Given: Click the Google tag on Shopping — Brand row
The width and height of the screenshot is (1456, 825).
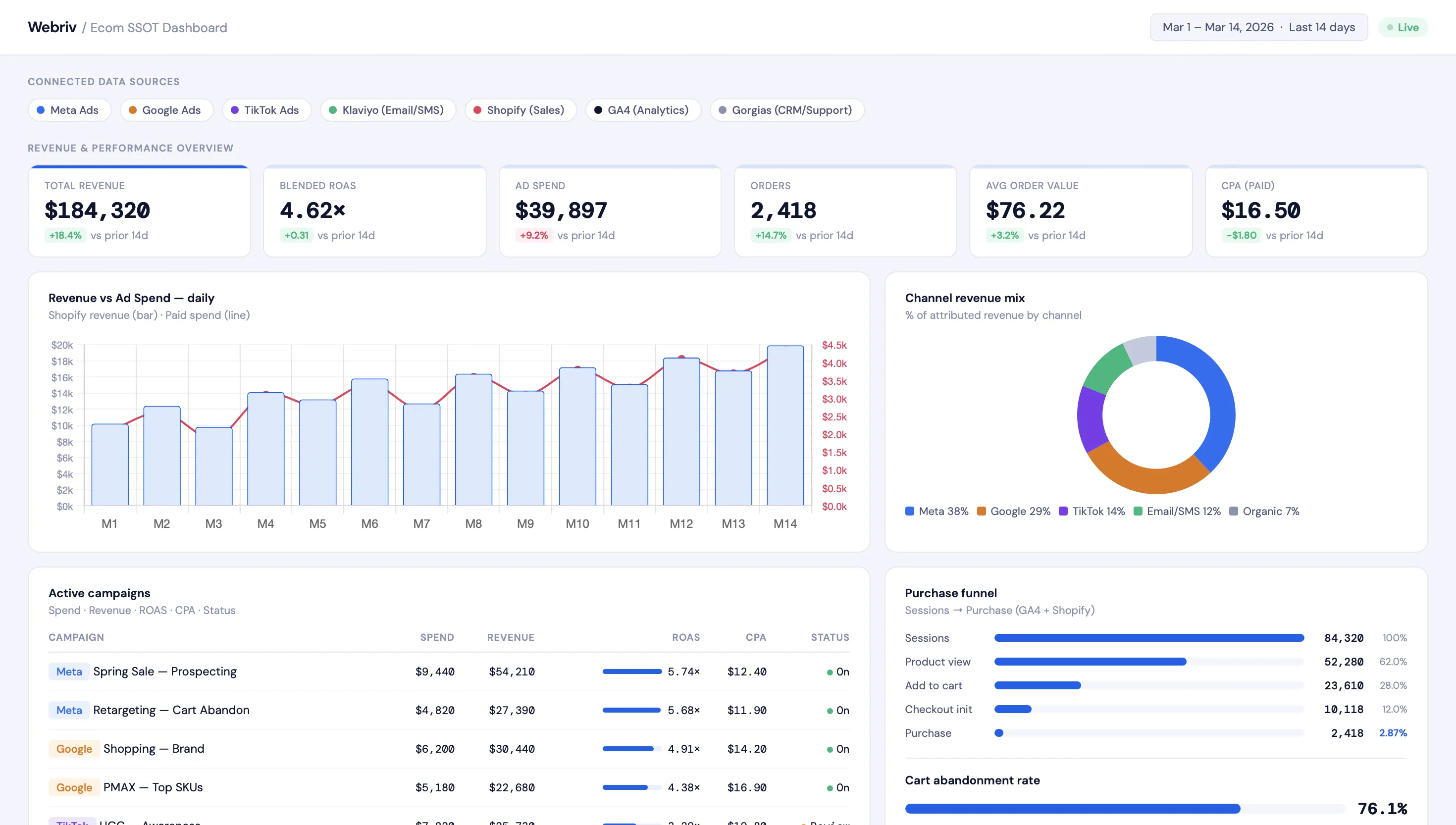Looking at the screenshot, I should pos(74,749).
